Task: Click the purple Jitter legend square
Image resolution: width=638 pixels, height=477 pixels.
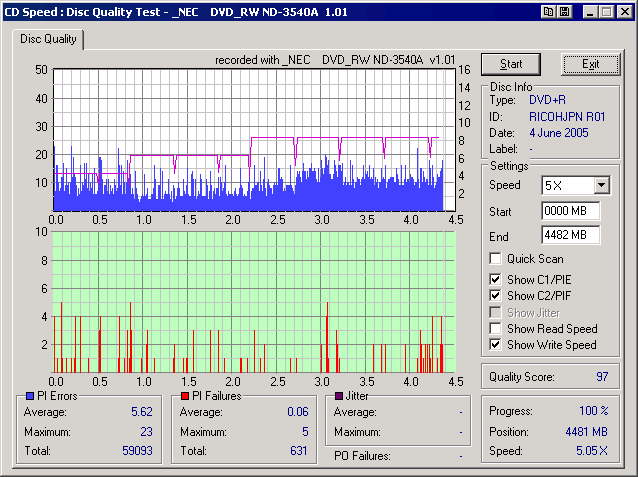Action: 338,397
